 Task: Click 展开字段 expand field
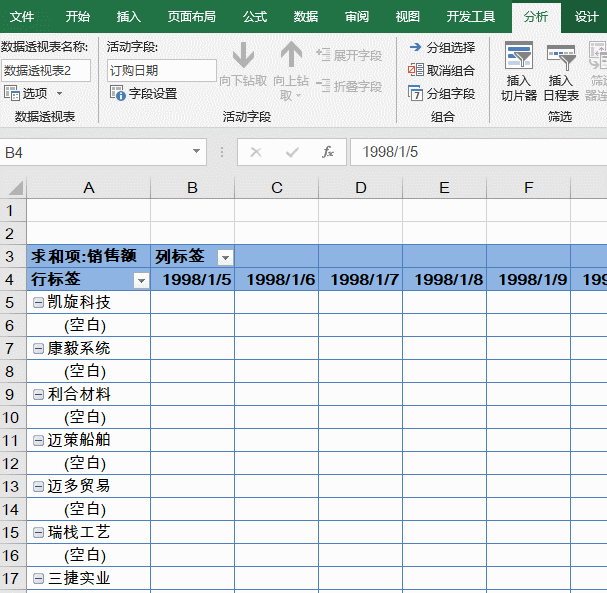349,55
